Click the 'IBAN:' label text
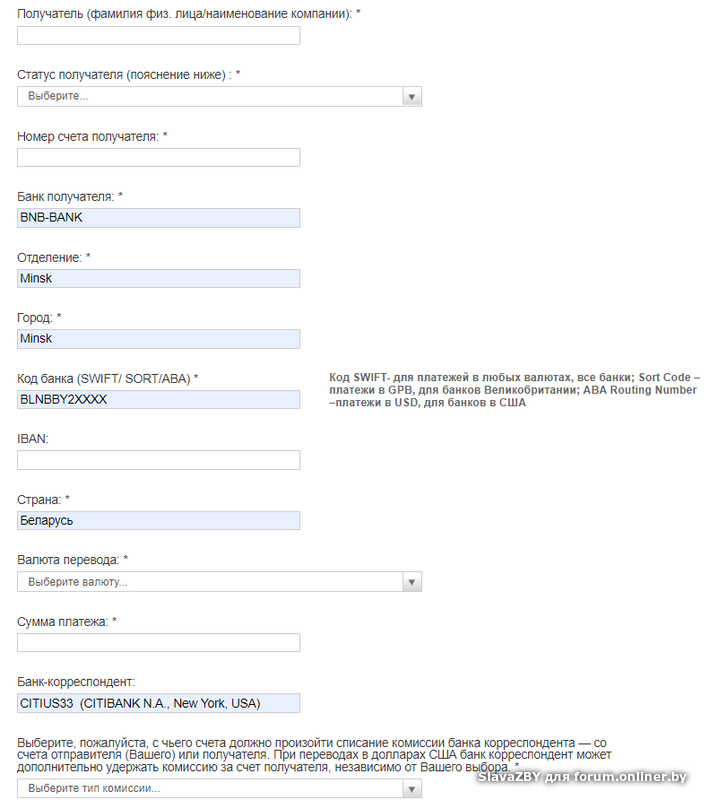The image size is (710, 800). 33,439
